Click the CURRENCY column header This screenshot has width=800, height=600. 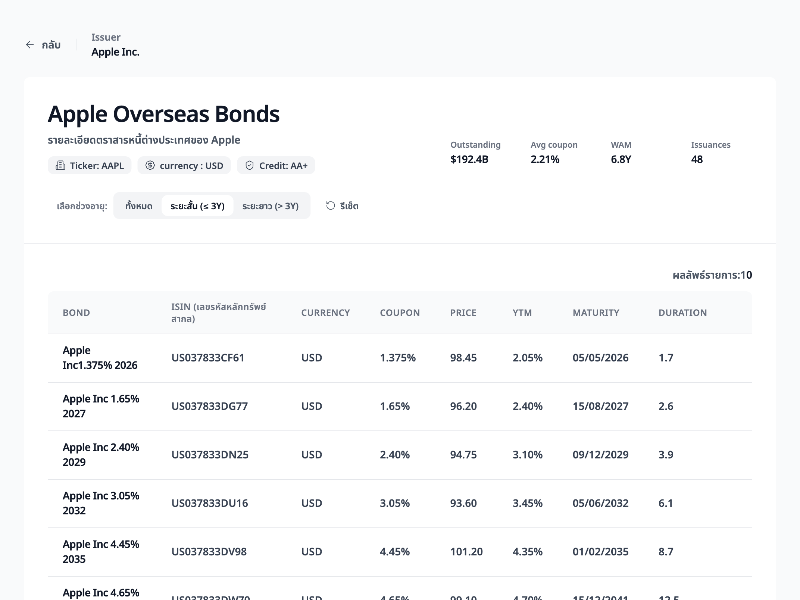pyautogui.click(x=326, y=313)
